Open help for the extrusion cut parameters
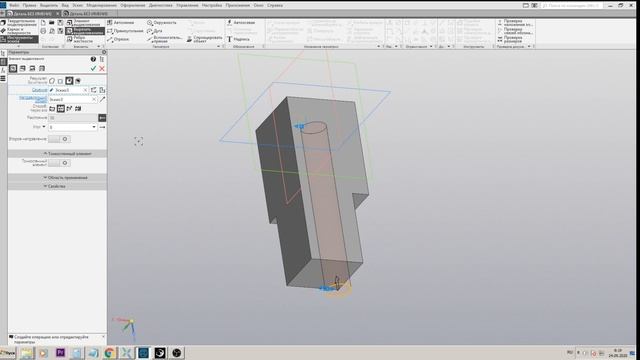 (x=93, y=59)
